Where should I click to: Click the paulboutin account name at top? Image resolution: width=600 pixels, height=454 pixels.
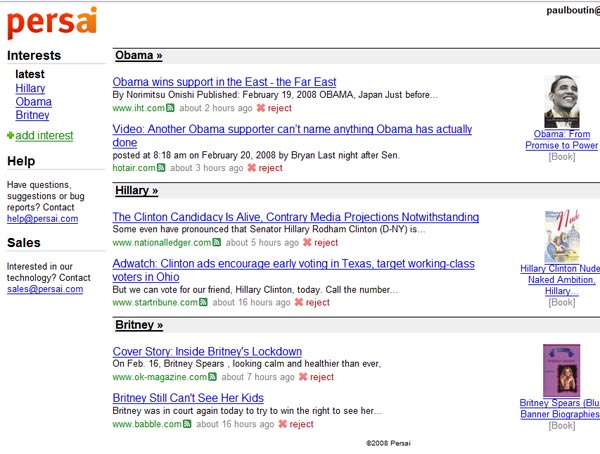tap(573, 10)
